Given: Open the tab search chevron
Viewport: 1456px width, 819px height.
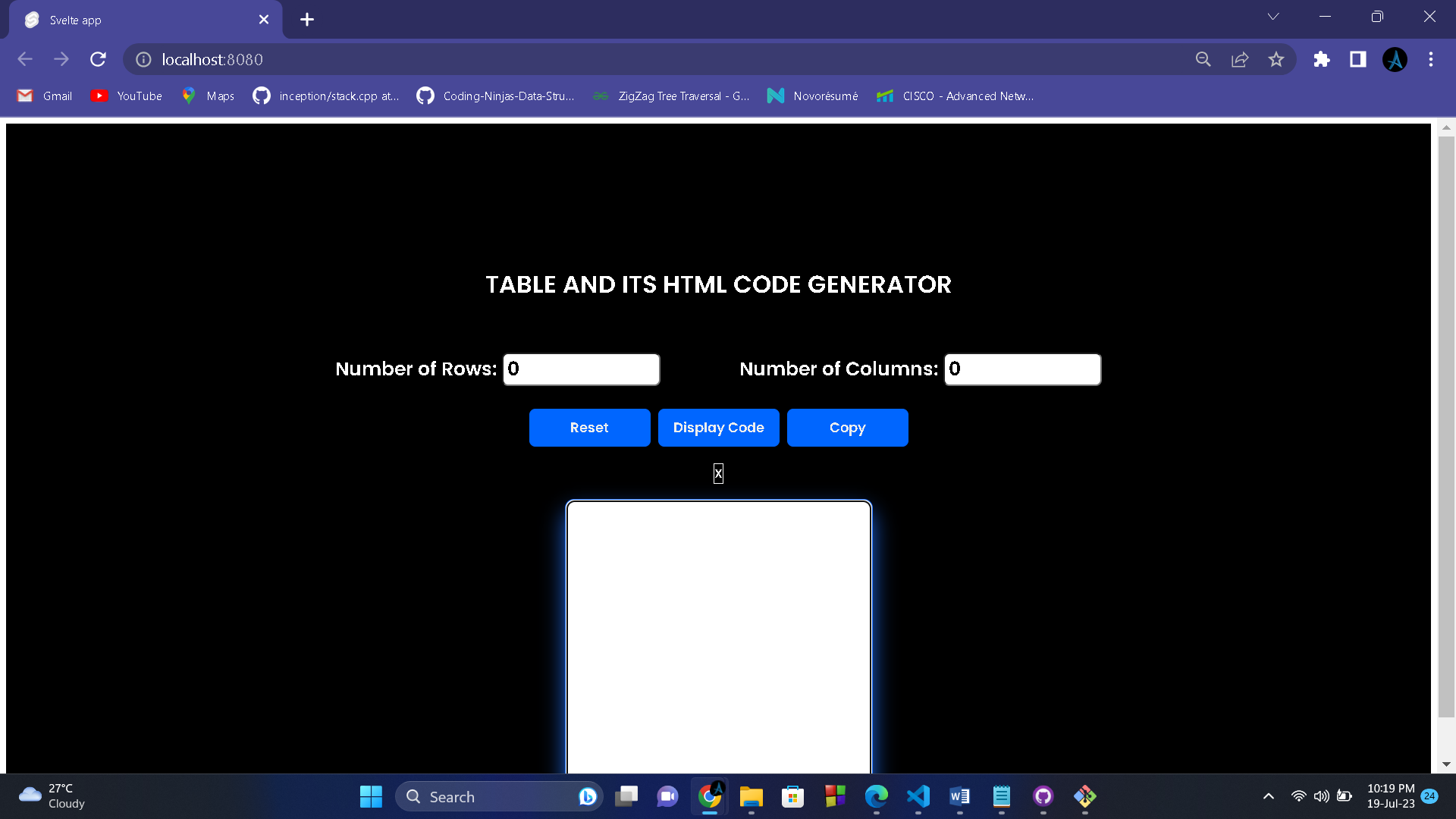Looking at the screenshot, I should coord(1273,16).
